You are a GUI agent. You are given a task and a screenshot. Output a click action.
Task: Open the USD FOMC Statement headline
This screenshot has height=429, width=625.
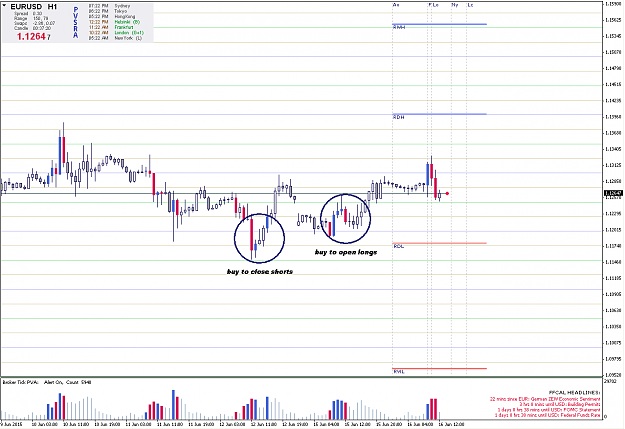pyautogui.click(x=549, y=409)
